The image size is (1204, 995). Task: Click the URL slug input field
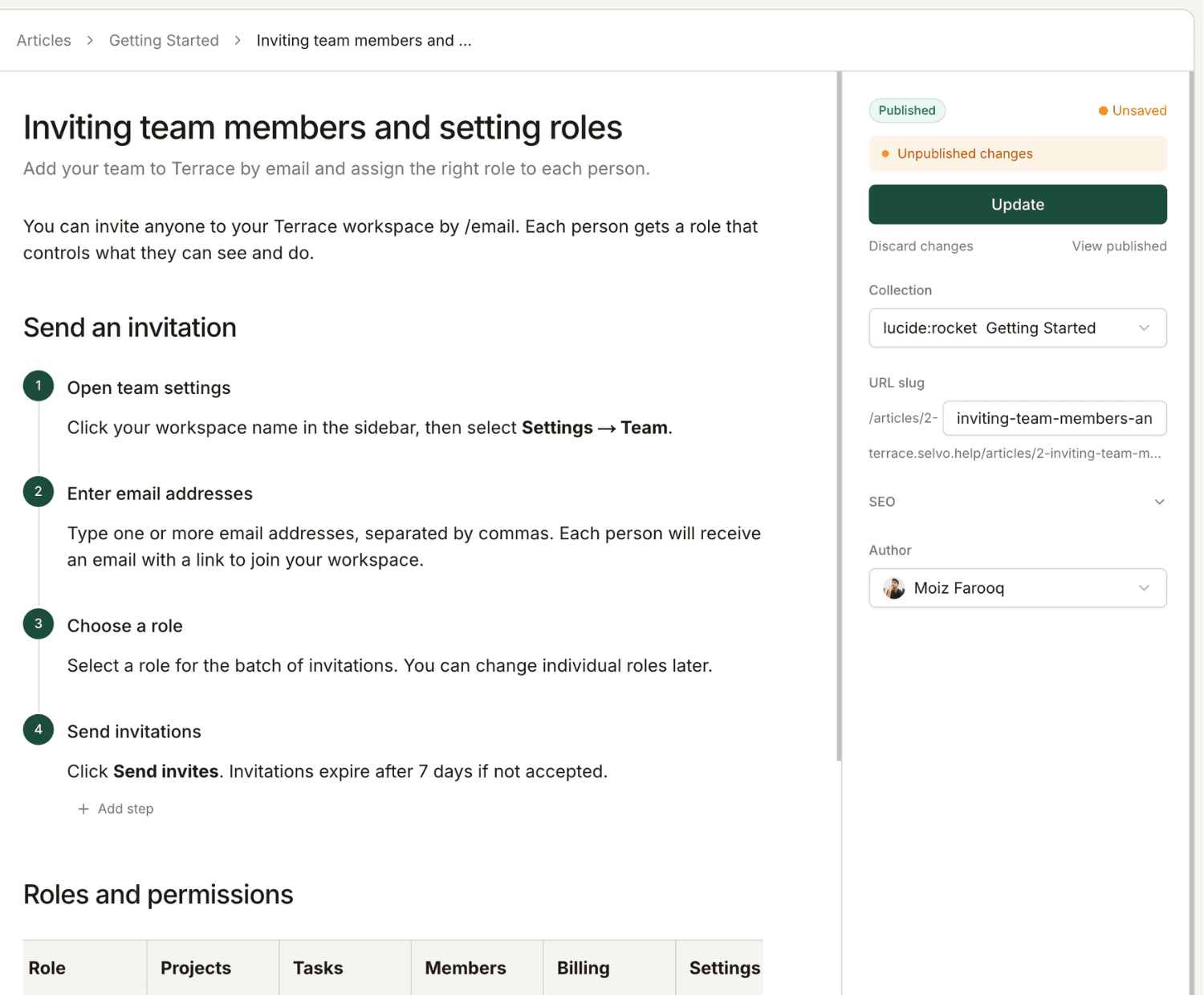pos(1054,418)
